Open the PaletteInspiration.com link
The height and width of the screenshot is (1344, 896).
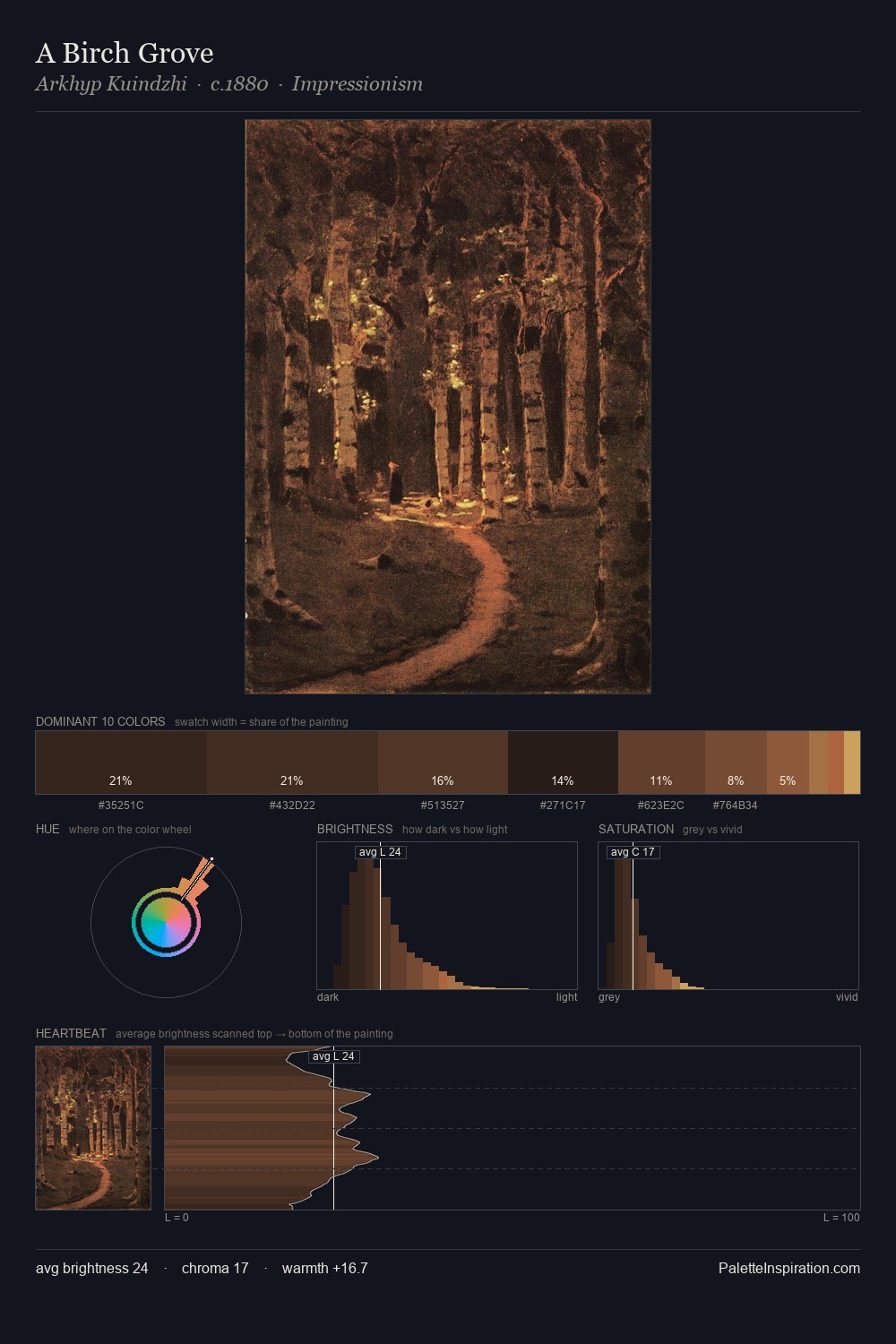pyautogui.click(x=789, y=1268)
